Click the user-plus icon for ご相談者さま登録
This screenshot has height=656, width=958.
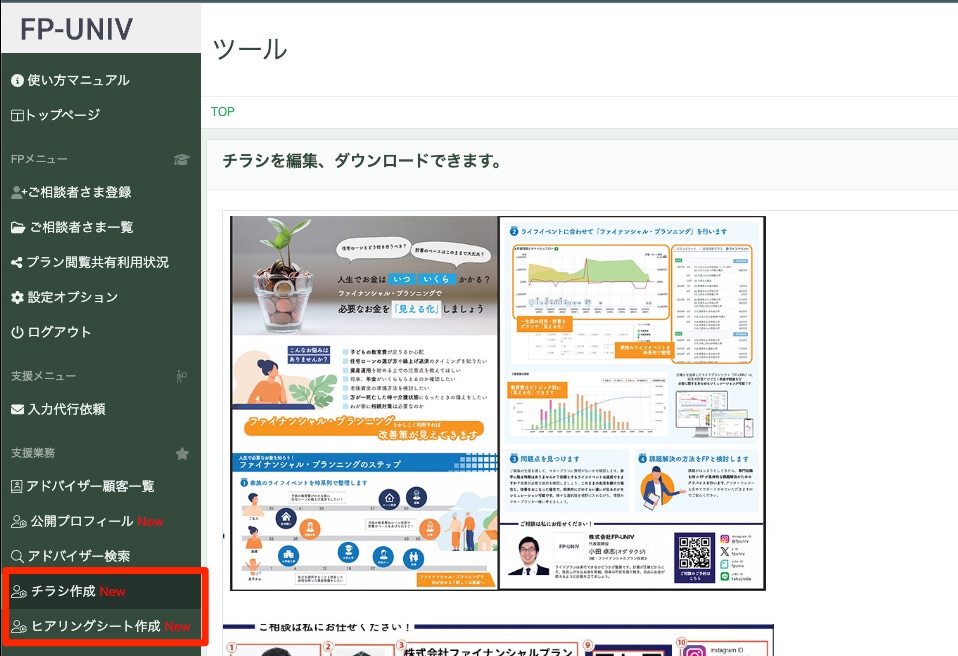click(x=18, y=192)
